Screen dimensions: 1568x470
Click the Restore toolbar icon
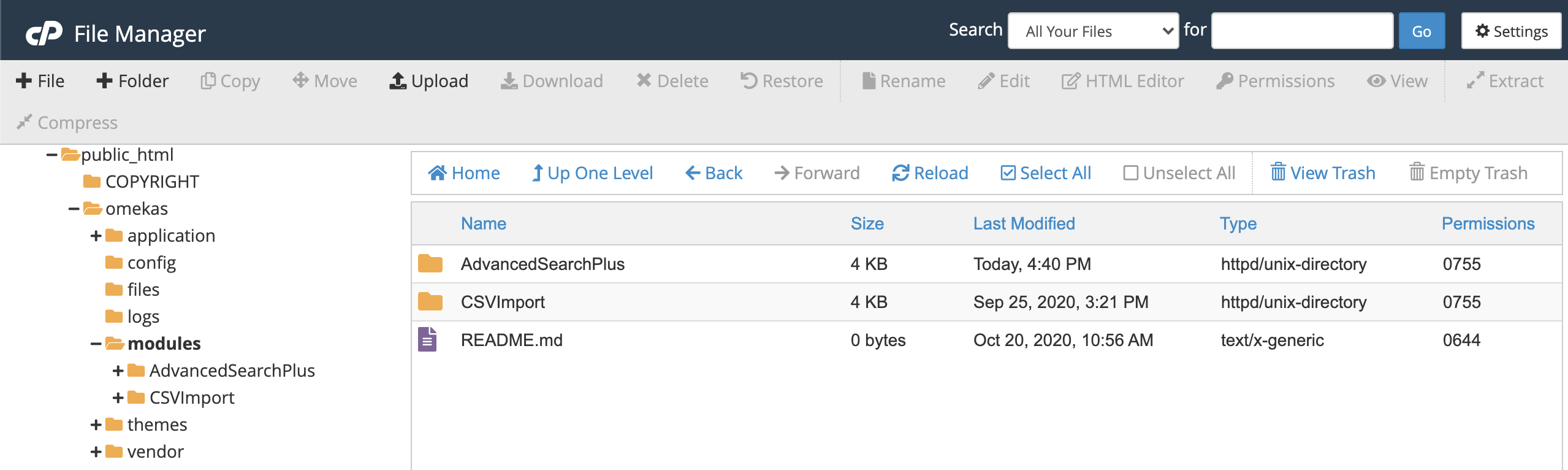pos(748,80)
